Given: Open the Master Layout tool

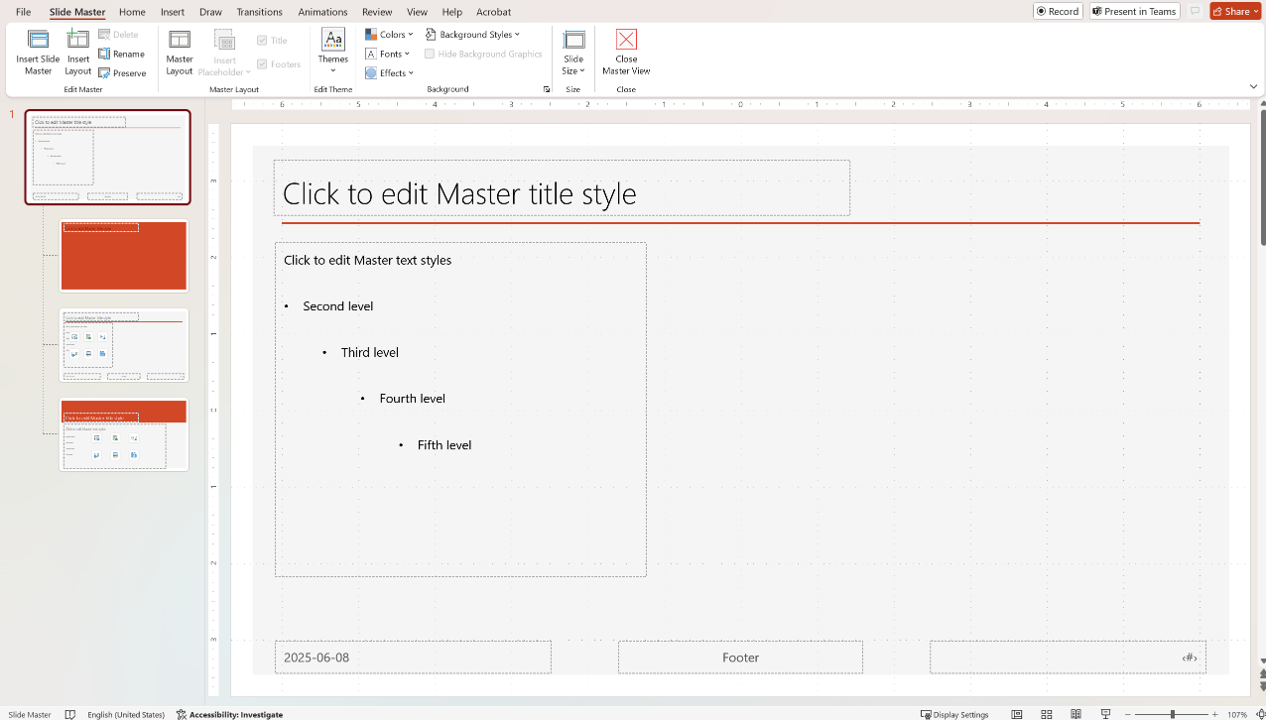Looking at the screenshot, I should point(179,52).
